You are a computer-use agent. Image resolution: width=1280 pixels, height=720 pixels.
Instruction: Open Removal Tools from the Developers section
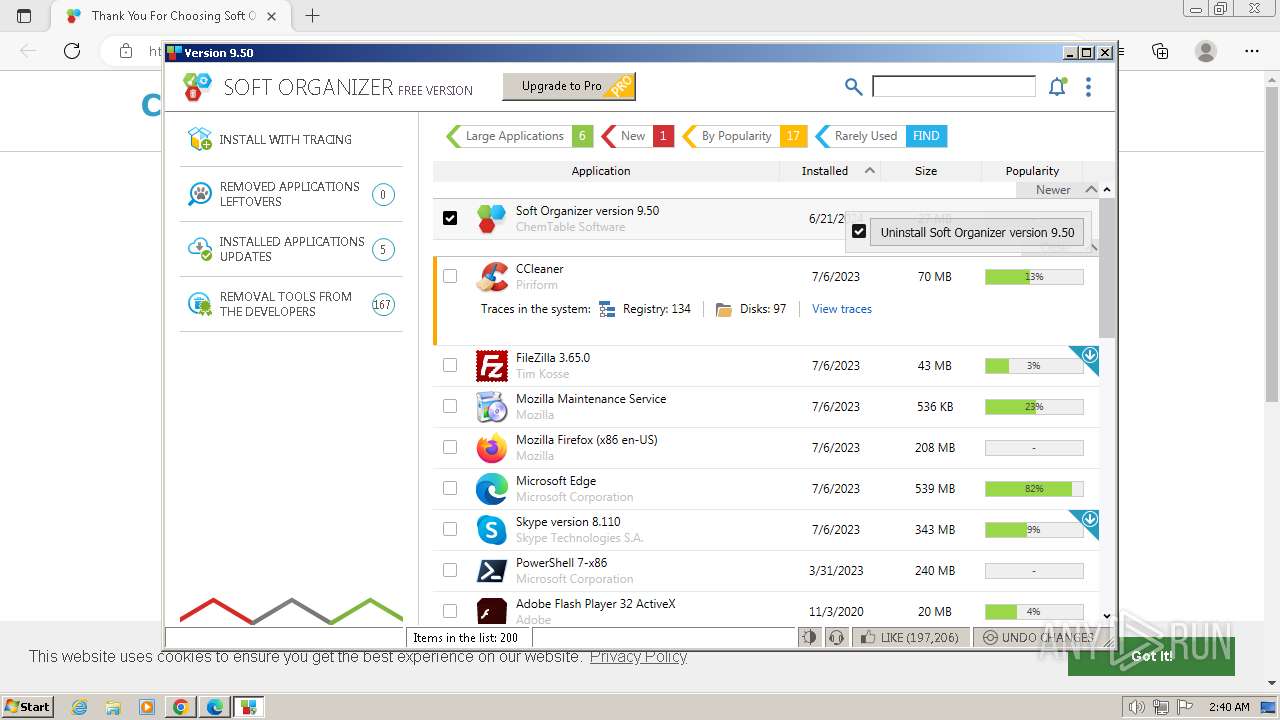click(291, 304)
